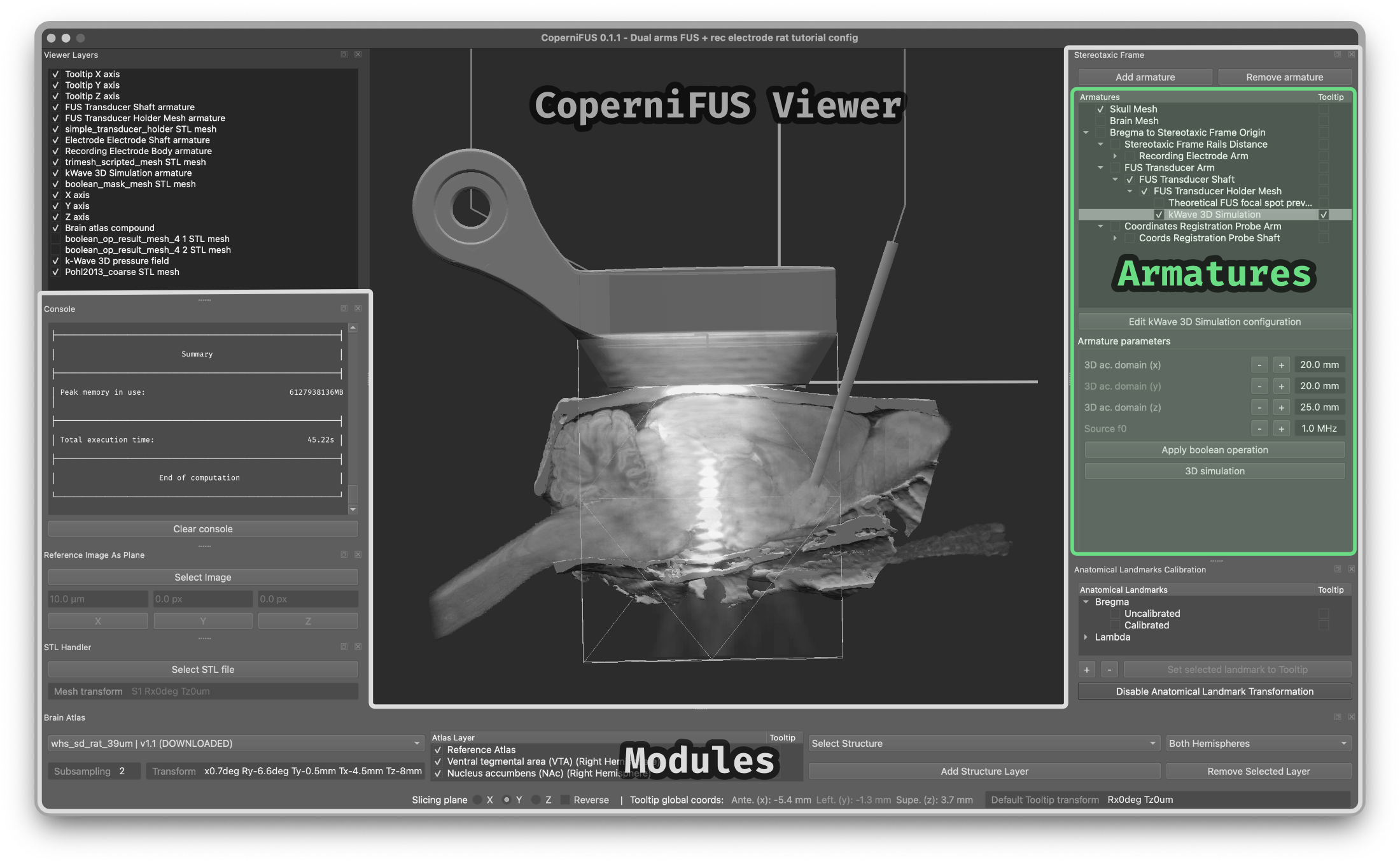Enable the Reverse slicing checkbox

pos(564,800)
